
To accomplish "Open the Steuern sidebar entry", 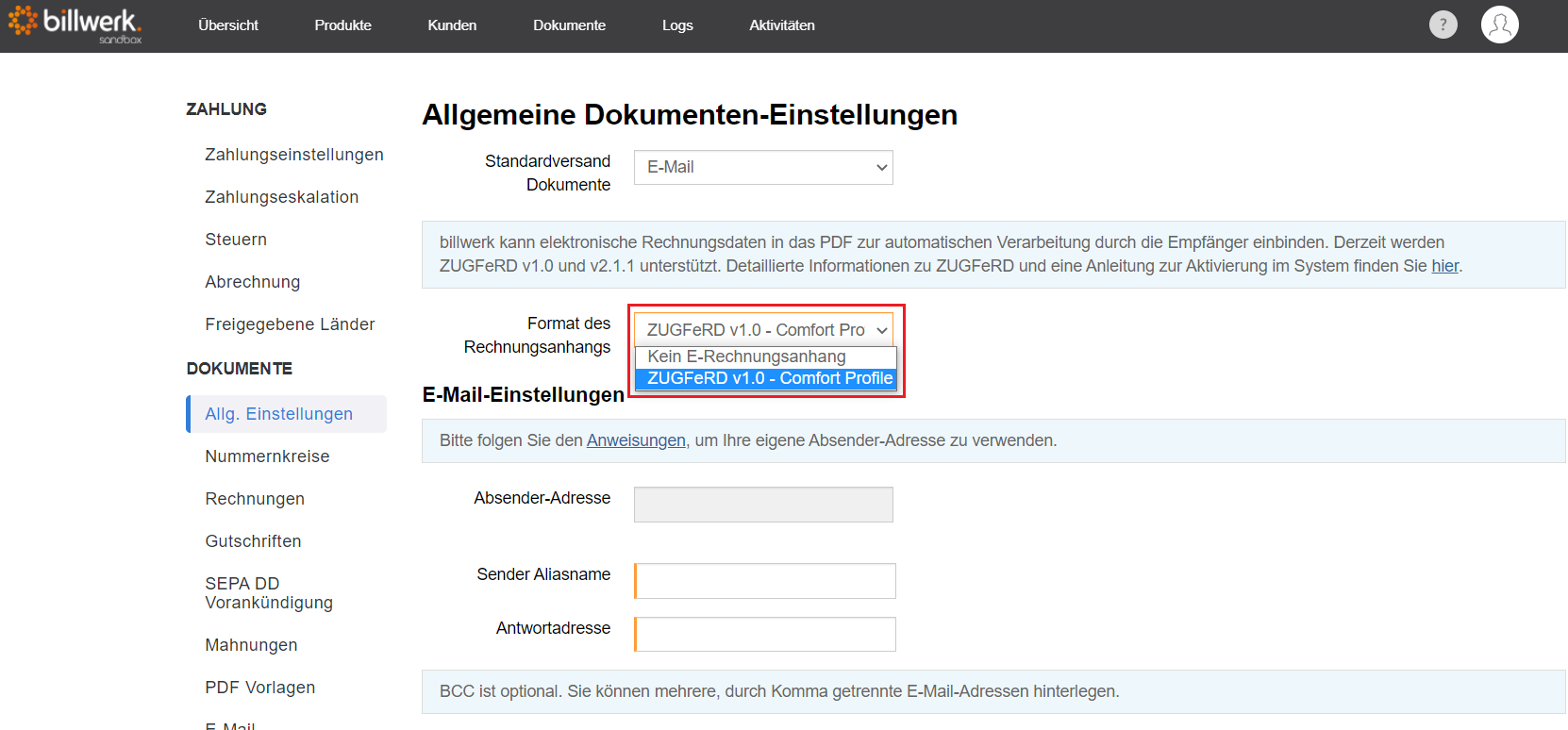I will click(x=236, y=240).
